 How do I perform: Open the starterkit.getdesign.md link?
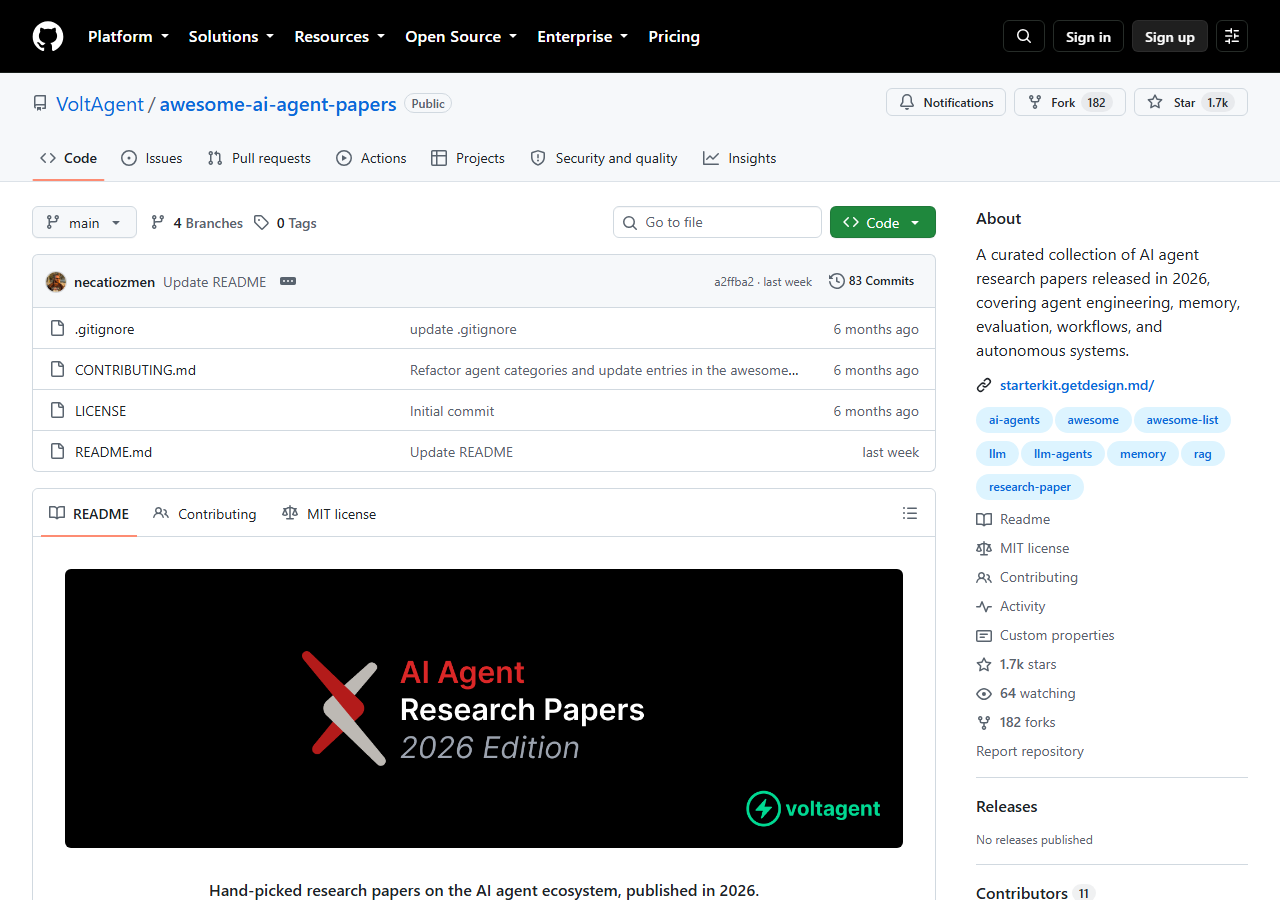pyautogui.click(x=1077, y=385)
